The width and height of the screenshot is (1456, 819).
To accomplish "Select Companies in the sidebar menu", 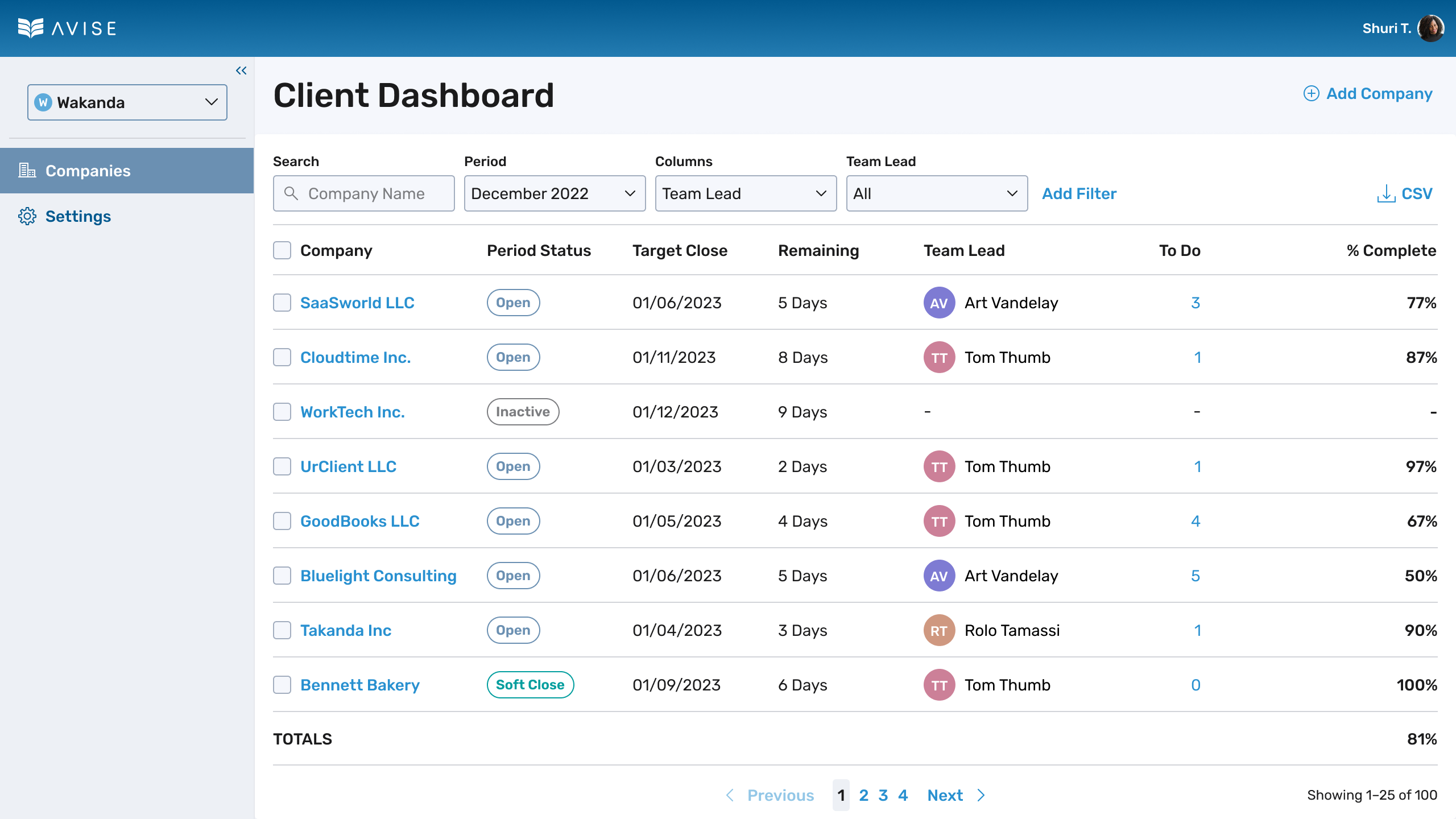I will pyautogui.click(x=88, y=170).
